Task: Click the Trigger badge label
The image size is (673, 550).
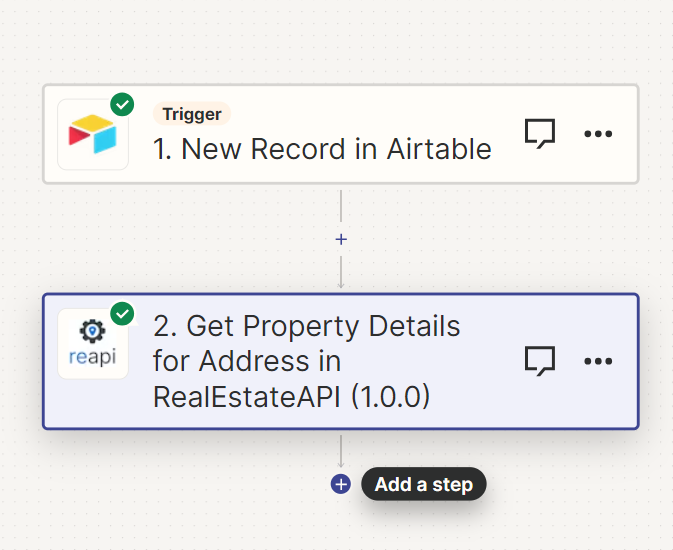Action: (x=192, y=114)
